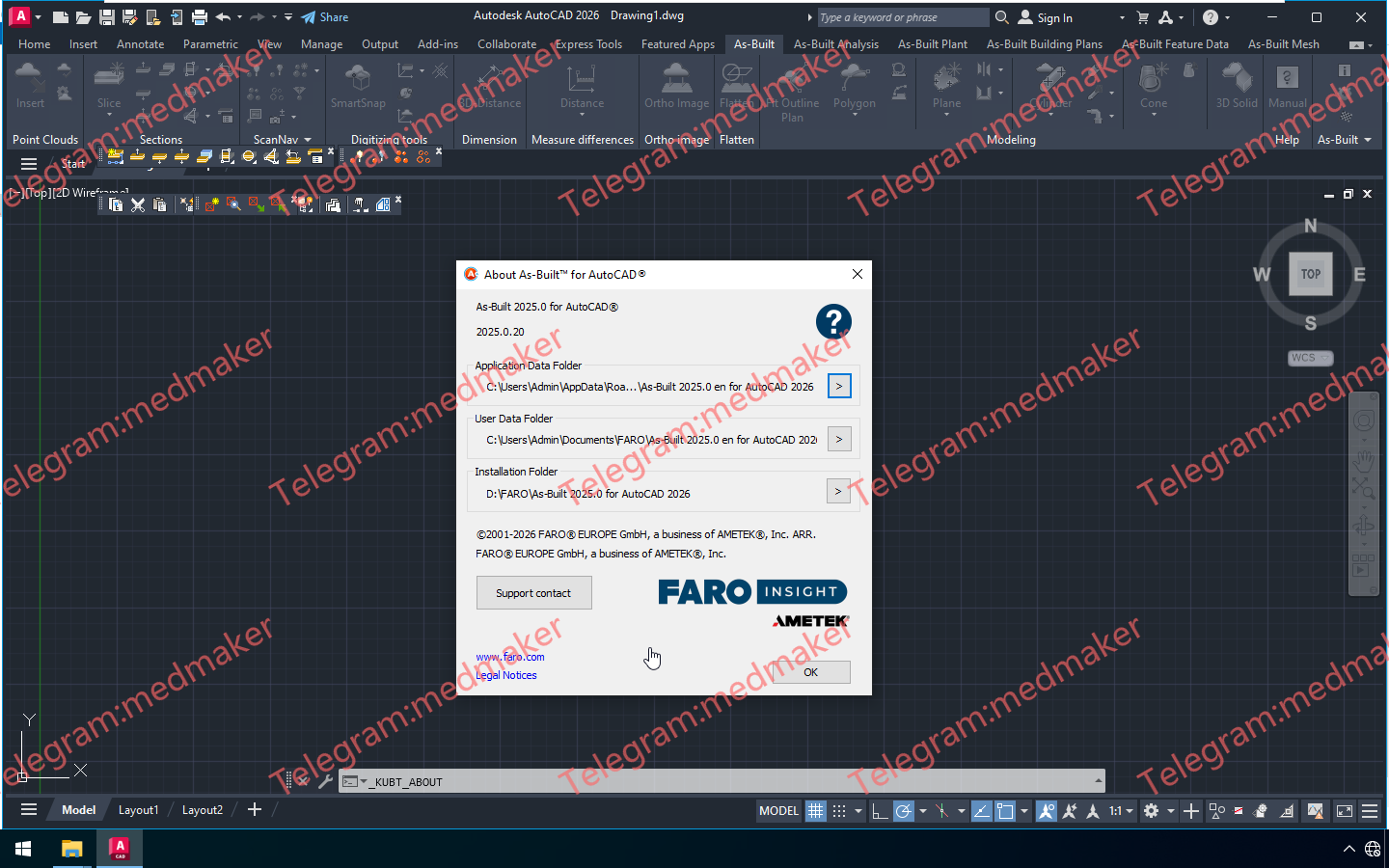Toggle isometric drafting in the status bar

point(942,811)
